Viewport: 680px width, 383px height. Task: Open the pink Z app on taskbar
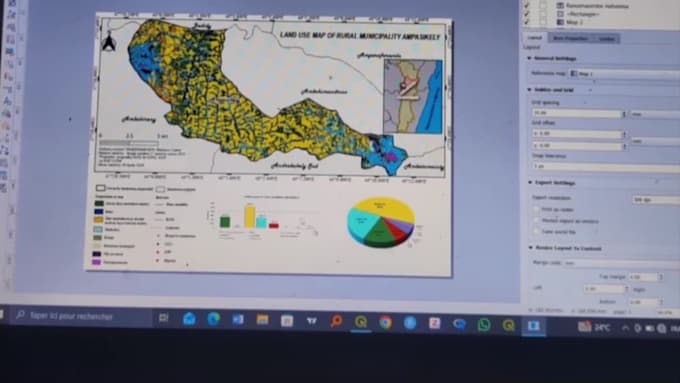(x=435, y=323)
